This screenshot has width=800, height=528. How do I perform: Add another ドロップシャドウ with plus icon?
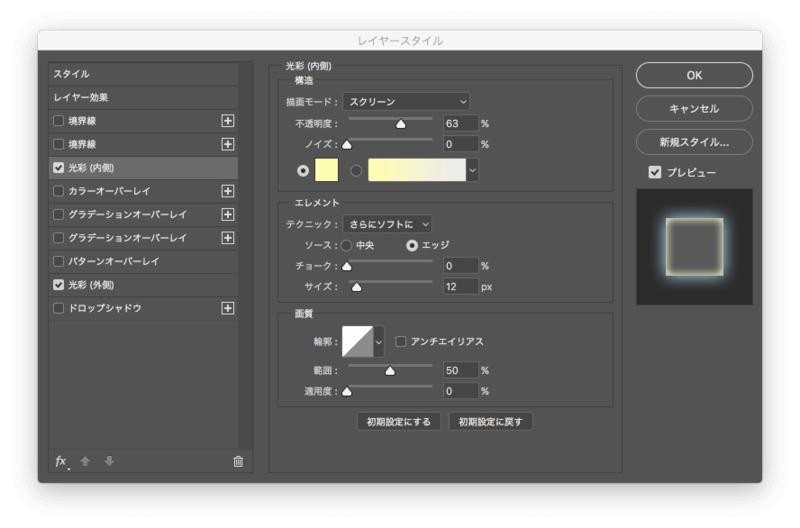tap(228, 308)
